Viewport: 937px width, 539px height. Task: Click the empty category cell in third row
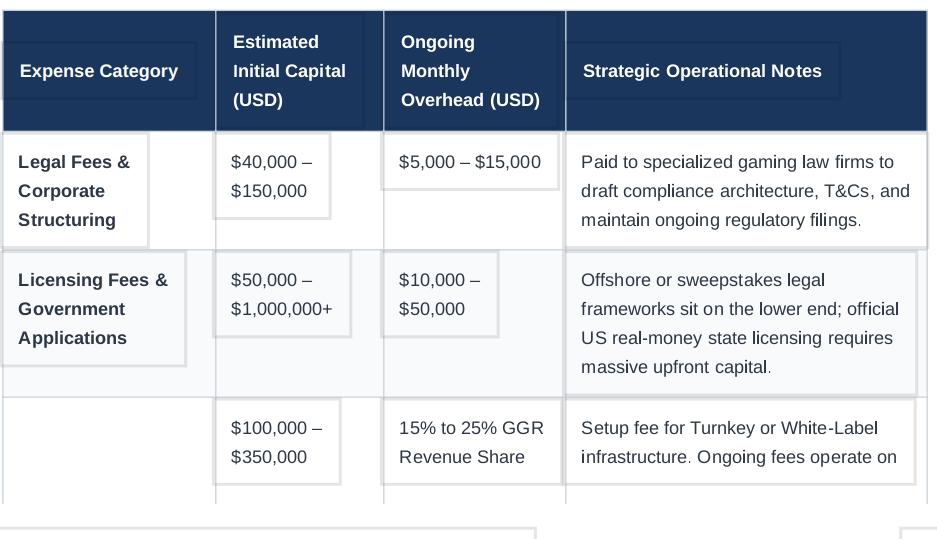[x=109, y=451]
